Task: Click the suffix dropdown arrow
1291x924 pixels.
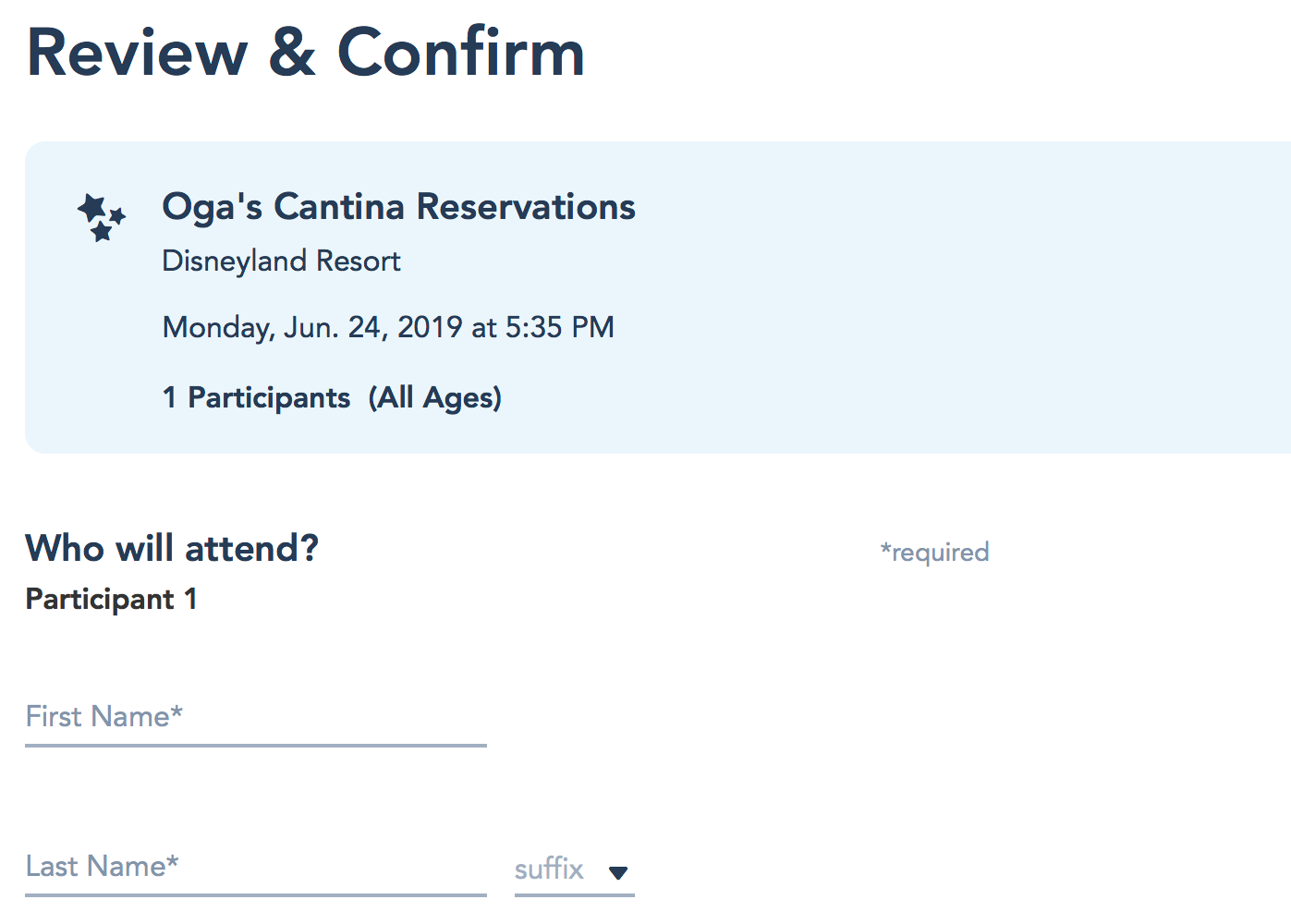Action: 618,872
